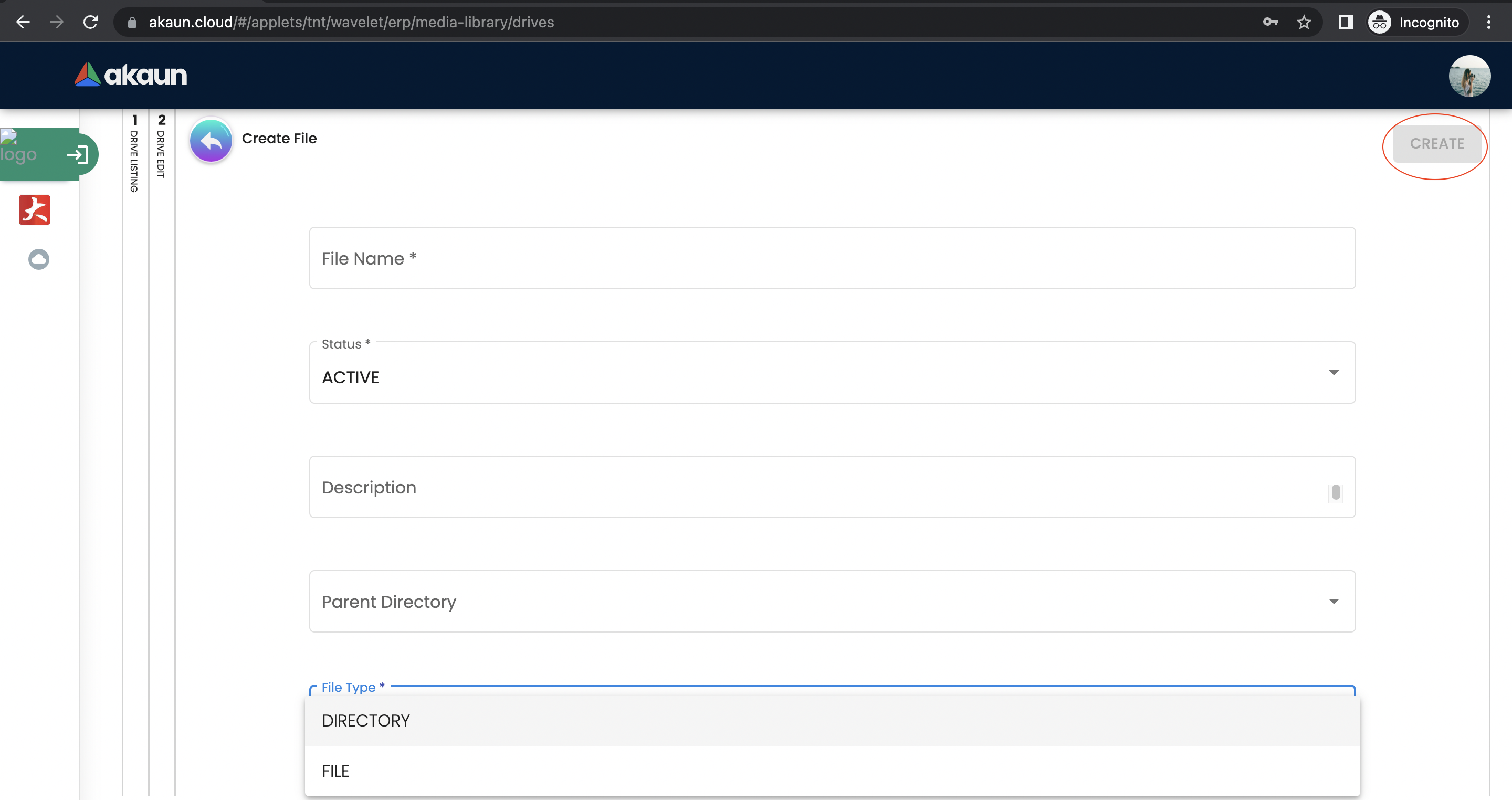Bookmark page with star icon
Screen dimensions: 1512x800
[x=1304, y=22]
